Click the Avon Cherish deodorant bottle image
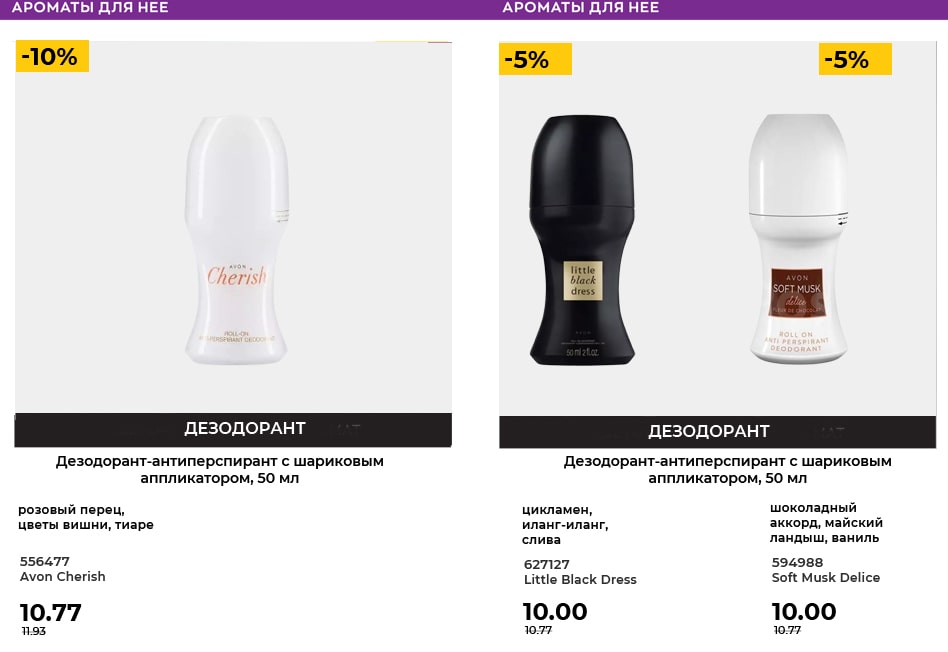The height and width of the screenshot is (652, 948). pos(236,241)
